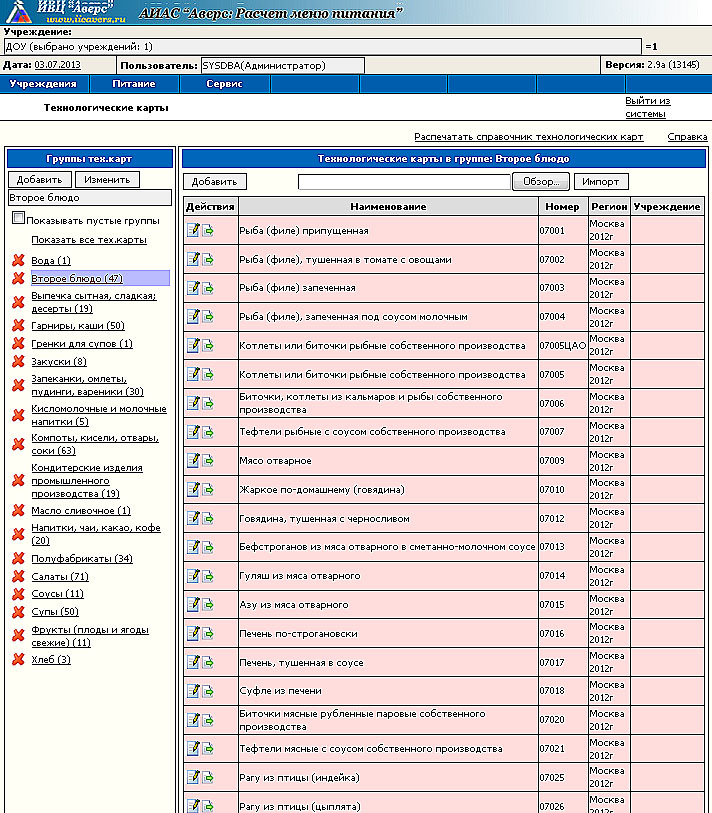
Task: Click the Регион column header
Action: tap(609, 206)
